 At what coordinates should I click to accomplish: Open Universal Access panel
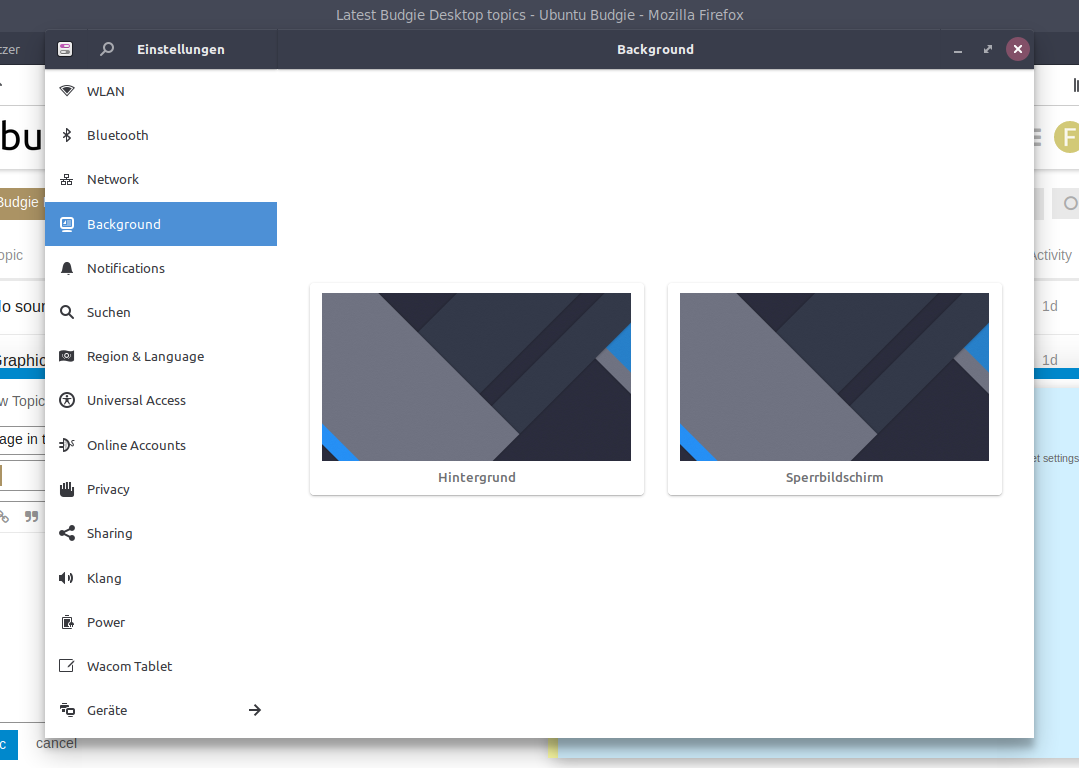point(136,400)
